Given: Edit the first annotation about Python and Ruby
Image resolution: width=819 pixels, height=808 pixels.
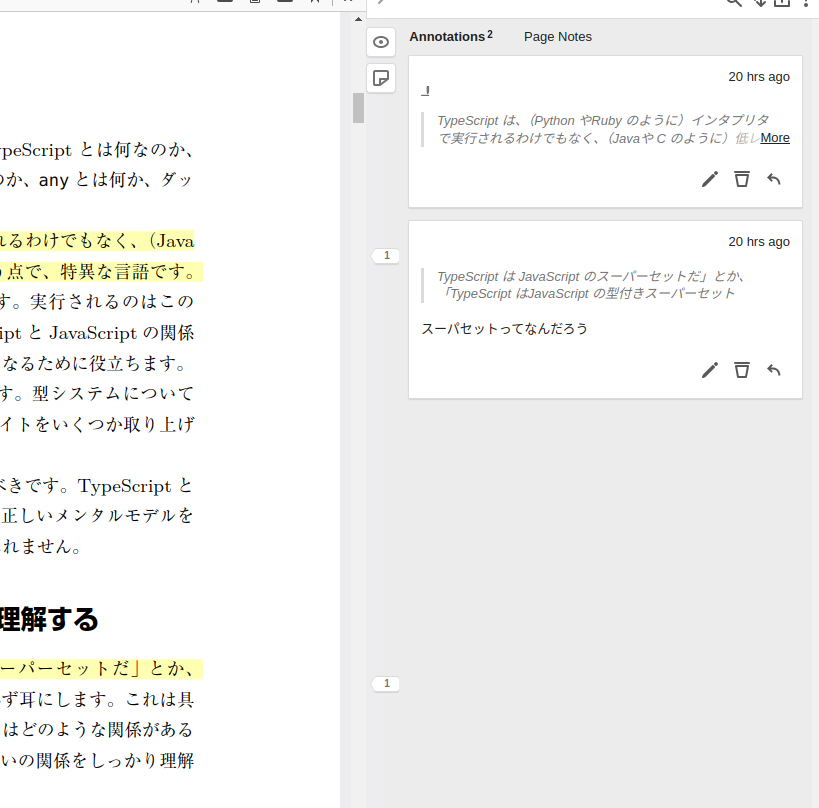Looking at the screenshot, I should point(709,179).
